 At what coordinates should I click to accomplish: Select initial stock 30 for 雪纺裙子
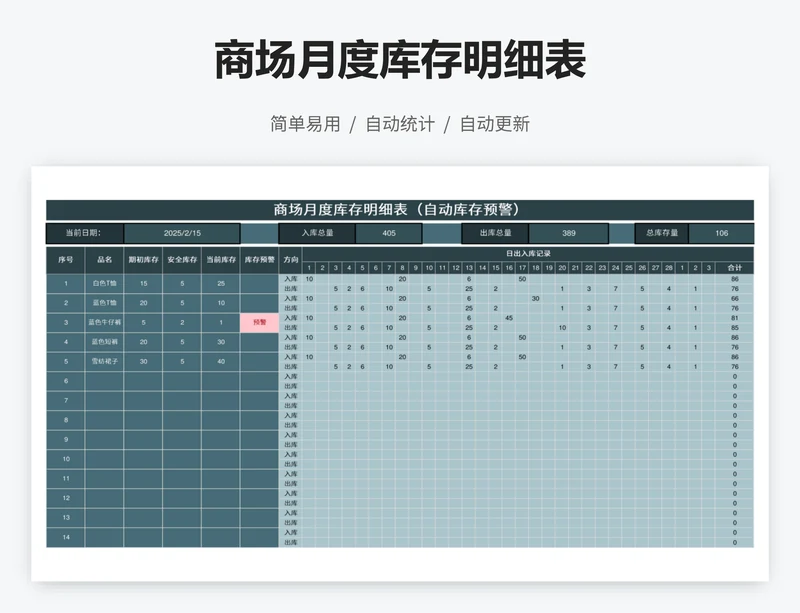pos(143,361)
